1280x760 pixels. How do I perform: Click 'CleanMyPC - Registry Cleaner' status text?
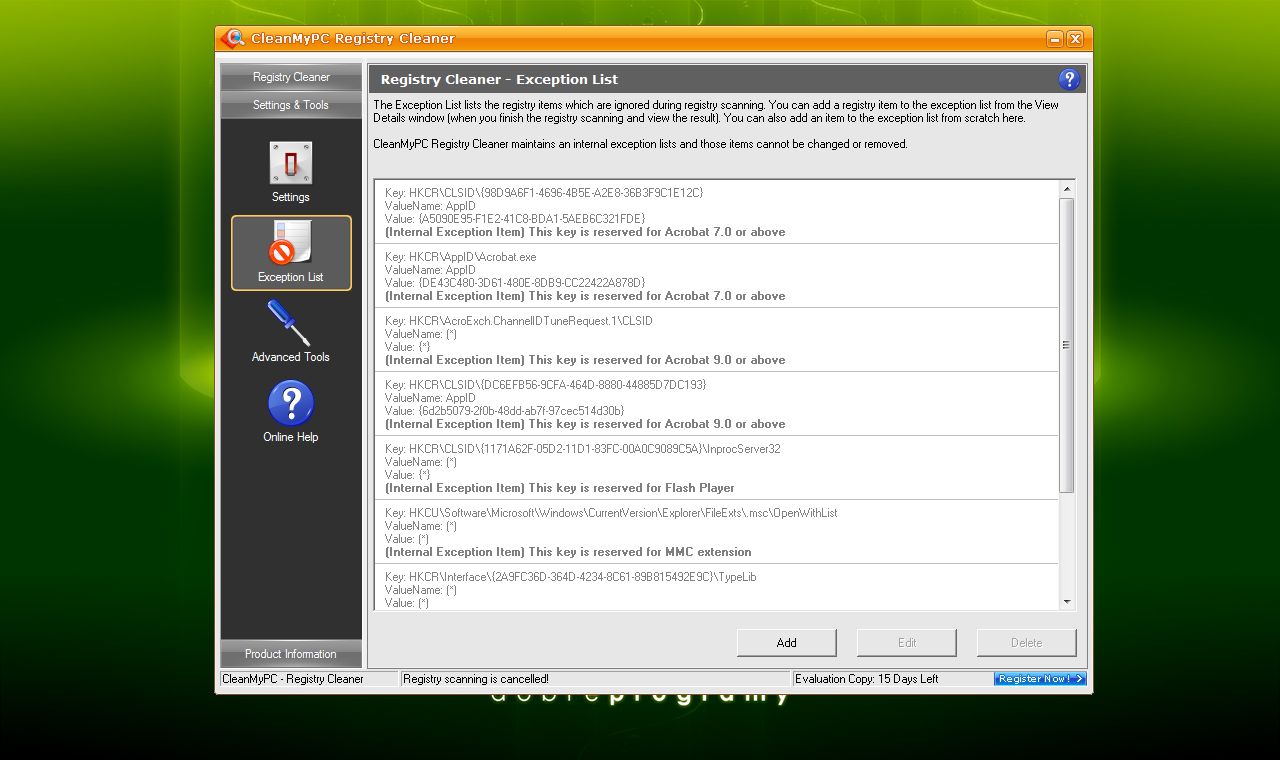pos(293,679)
